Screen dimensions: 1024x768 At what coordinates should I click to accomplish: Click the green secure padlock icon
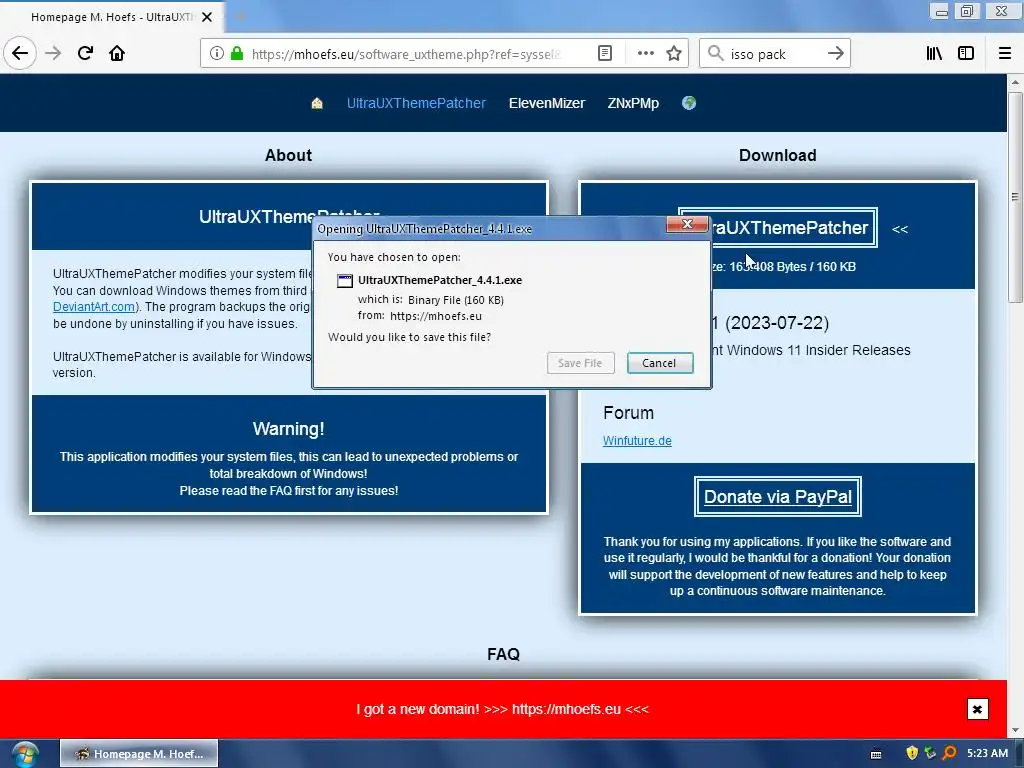click(x=237, y=54)
